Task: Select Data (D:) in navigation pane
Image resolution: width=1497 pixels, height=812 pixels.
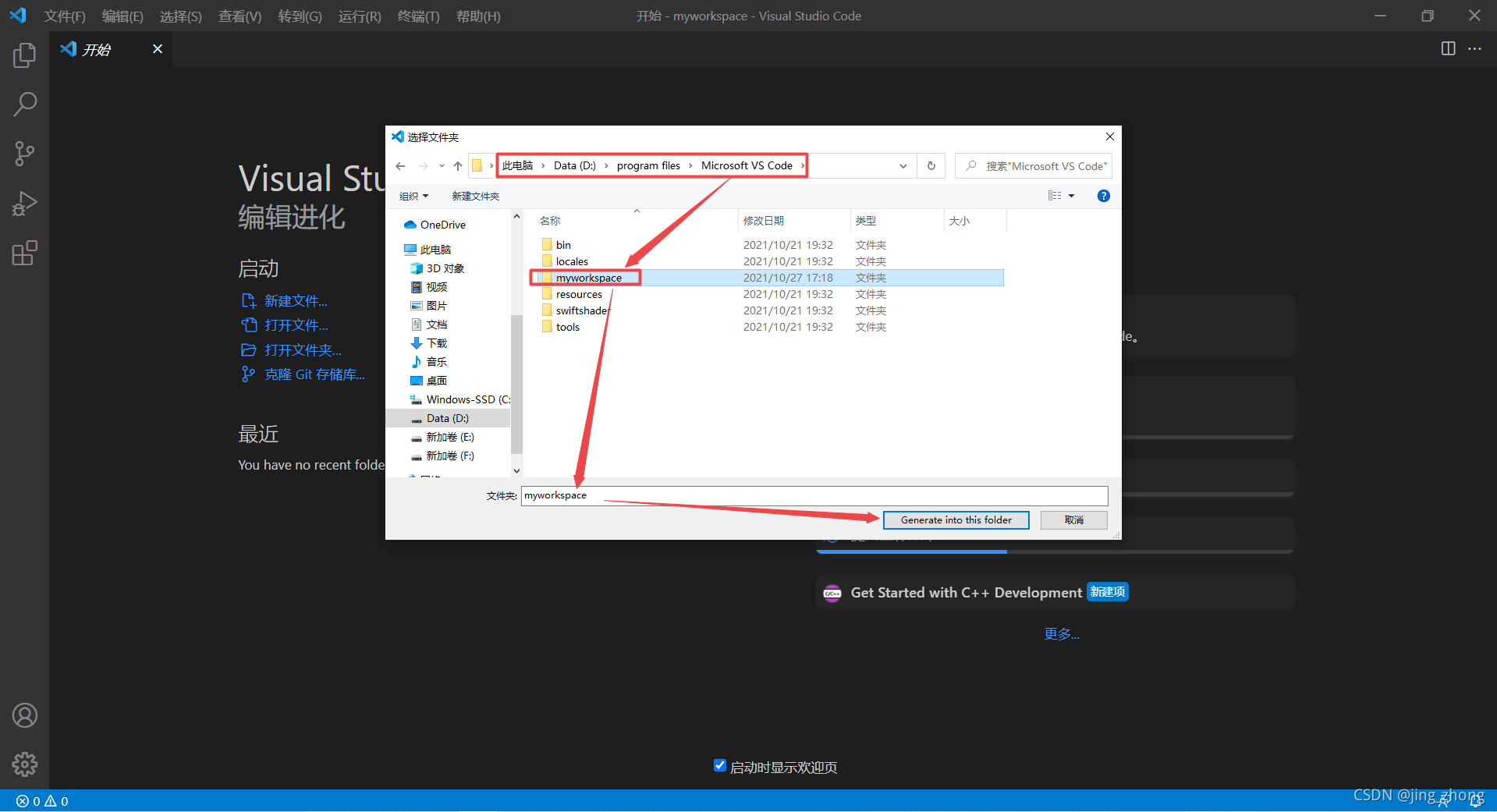Action: pos(447,418)
